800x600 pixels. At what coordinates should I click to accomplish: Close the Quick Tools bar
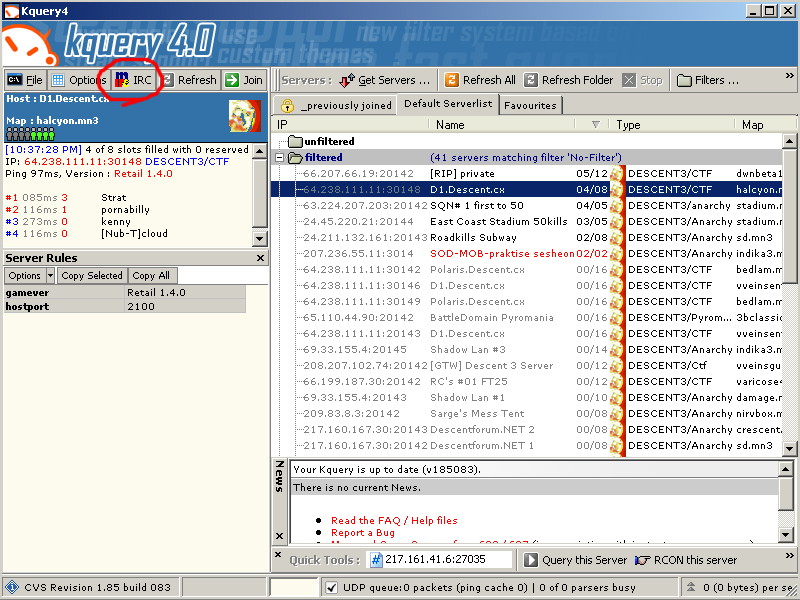pos(278,555)
